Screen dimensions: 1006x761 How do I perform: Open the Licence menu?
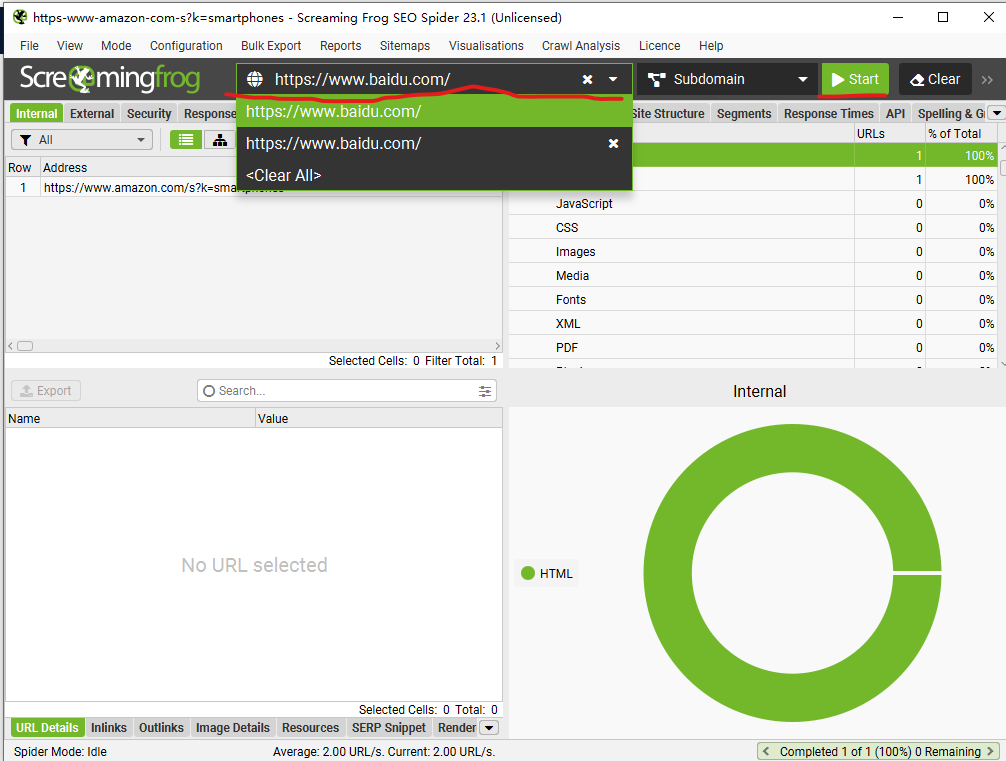pyautogui.click(x=660, y=46)
